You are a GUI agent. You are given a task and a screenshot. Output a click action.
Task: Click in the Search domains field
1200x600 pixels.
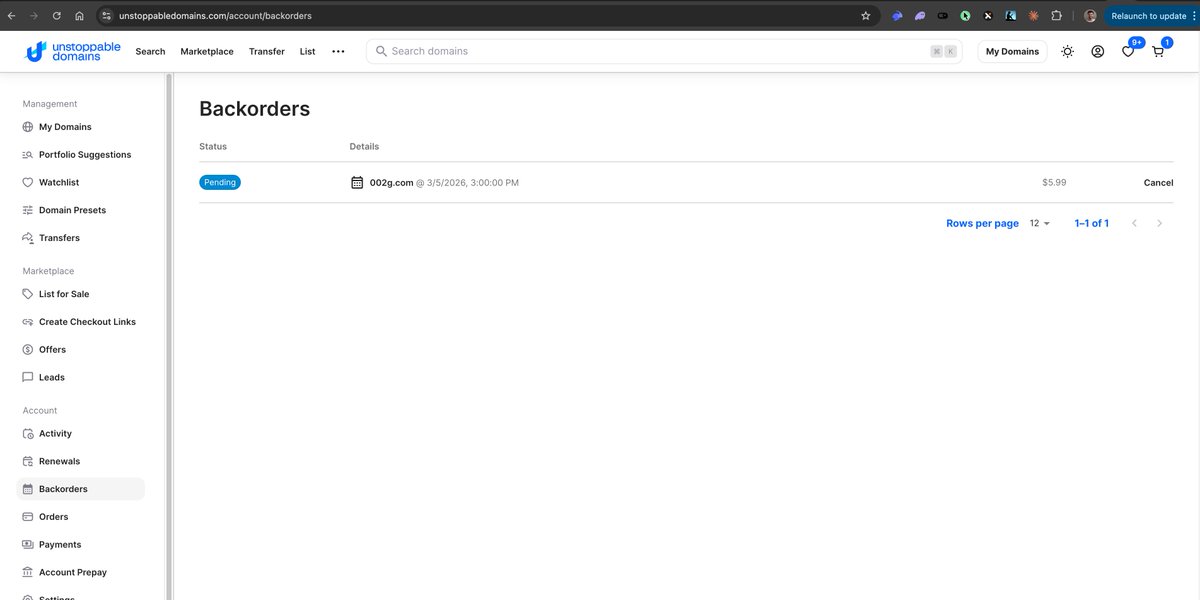click(x=664, y=51)
